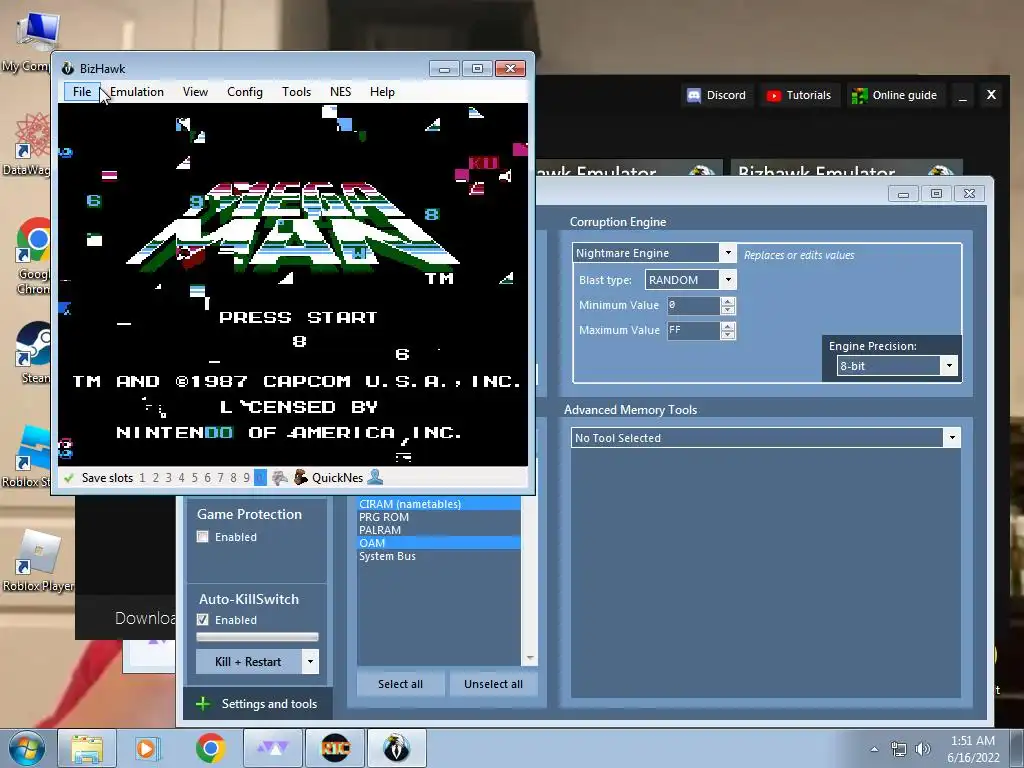Open Tools menu in BizHawk
This screenshot has height=768, width=1024.
[296, 92]
